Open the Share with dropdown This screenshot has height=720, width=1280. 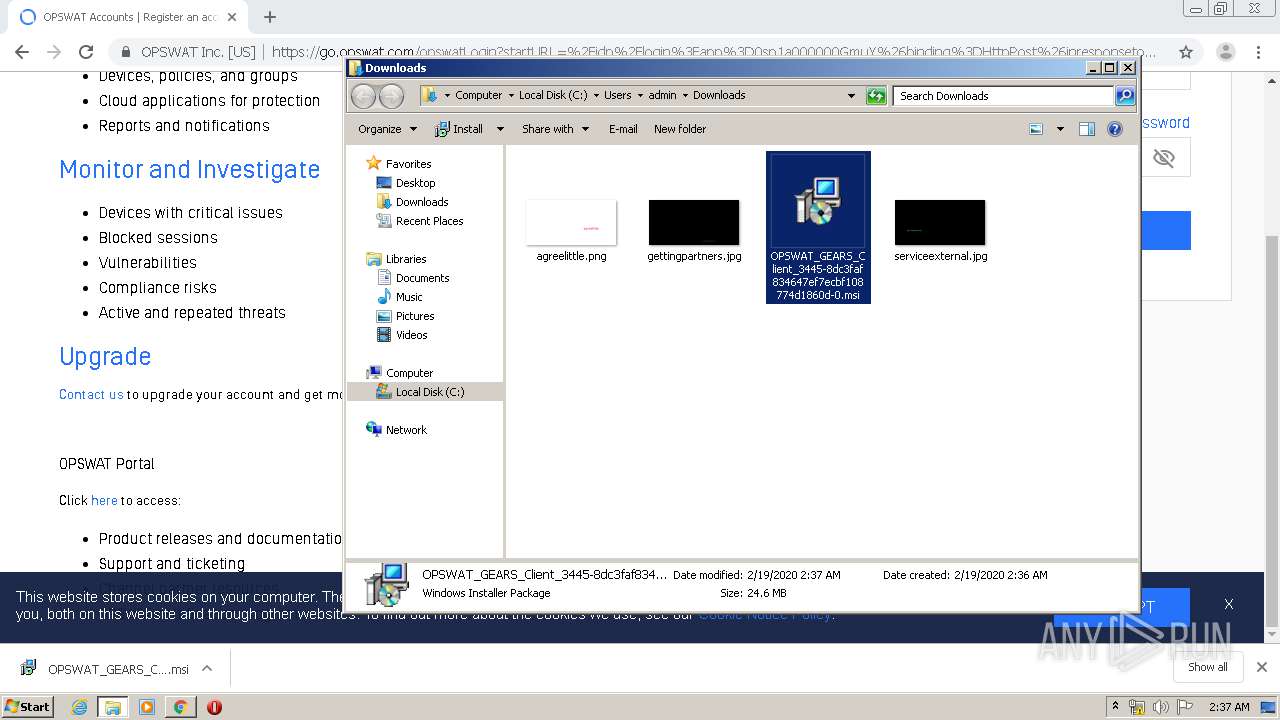tap(556, 129)
